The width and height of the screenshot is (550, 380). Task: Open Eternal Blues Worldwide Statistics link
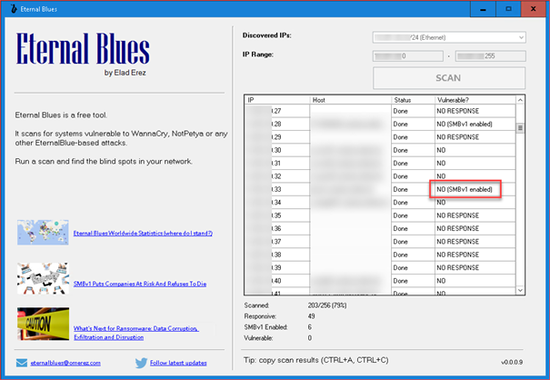pyautogui.click(x=143, y=233)
